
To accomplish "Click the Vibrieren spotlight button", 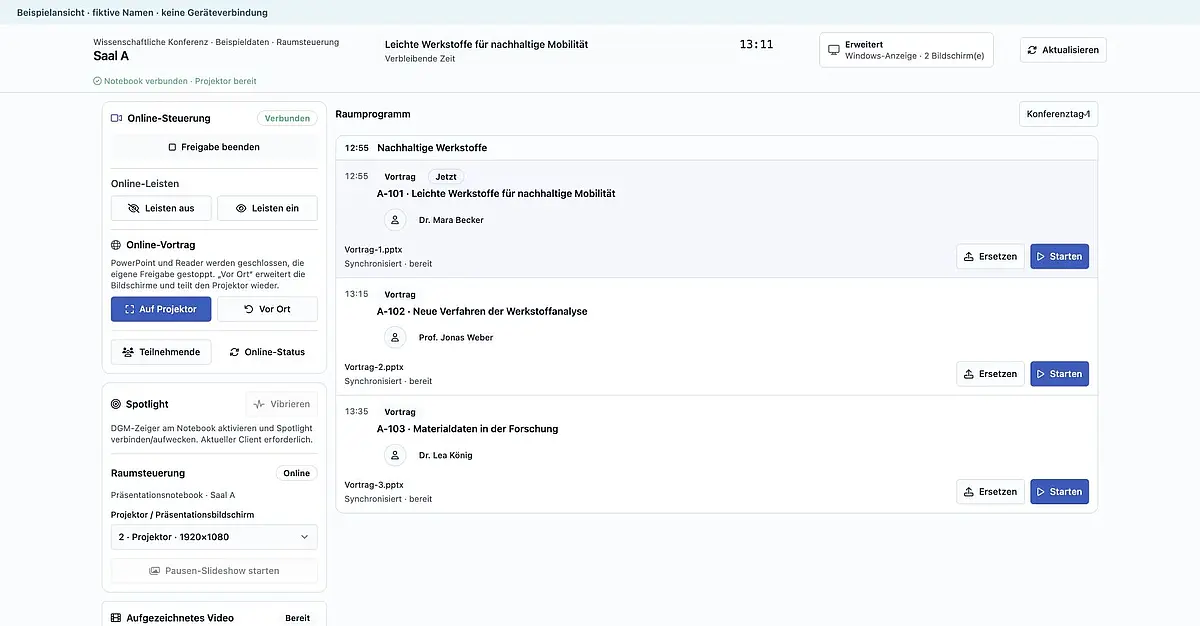I will click(281, 405).
